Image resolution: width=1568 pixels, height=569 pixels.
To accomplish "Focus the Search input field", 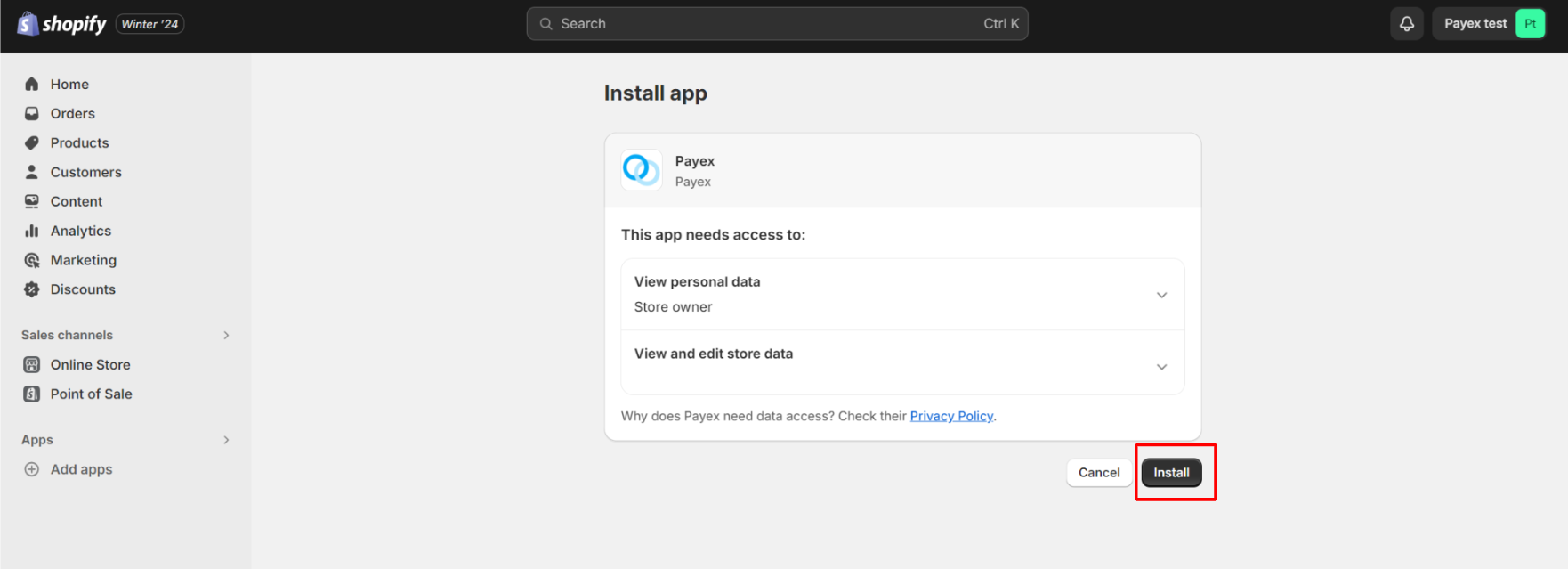I will 777,24.
